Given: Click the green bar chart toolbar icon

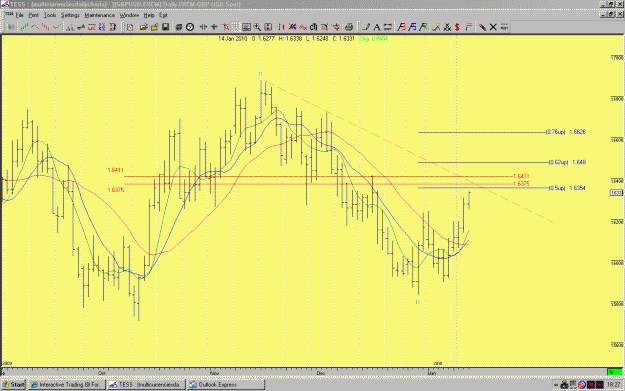Looking at the screenshot, I should tap(24, 27).
